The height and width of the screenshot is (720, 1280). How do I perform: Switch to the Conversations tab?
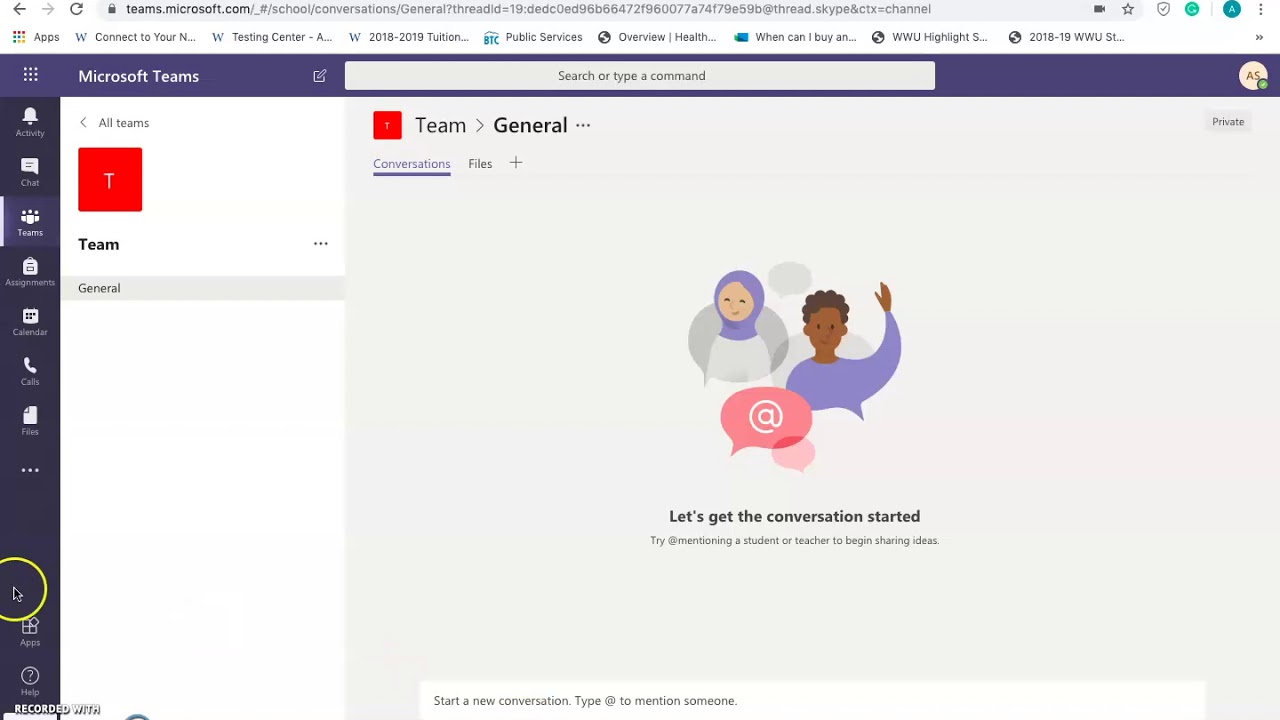point(412,164)
